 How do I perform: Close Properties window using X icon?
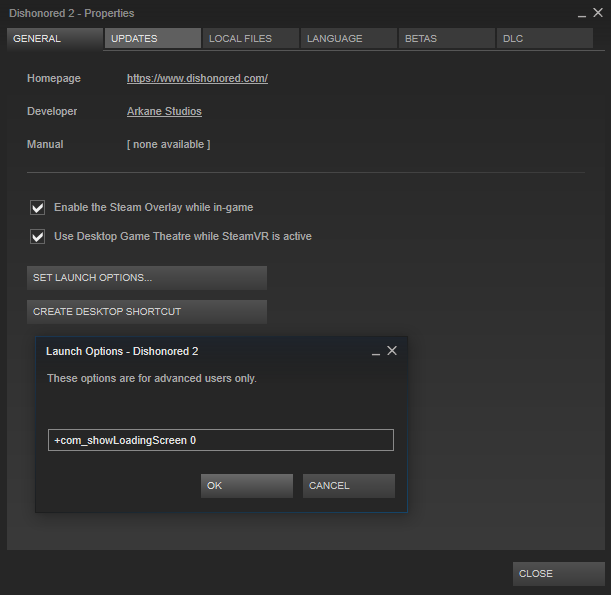(x=598, y=13)
